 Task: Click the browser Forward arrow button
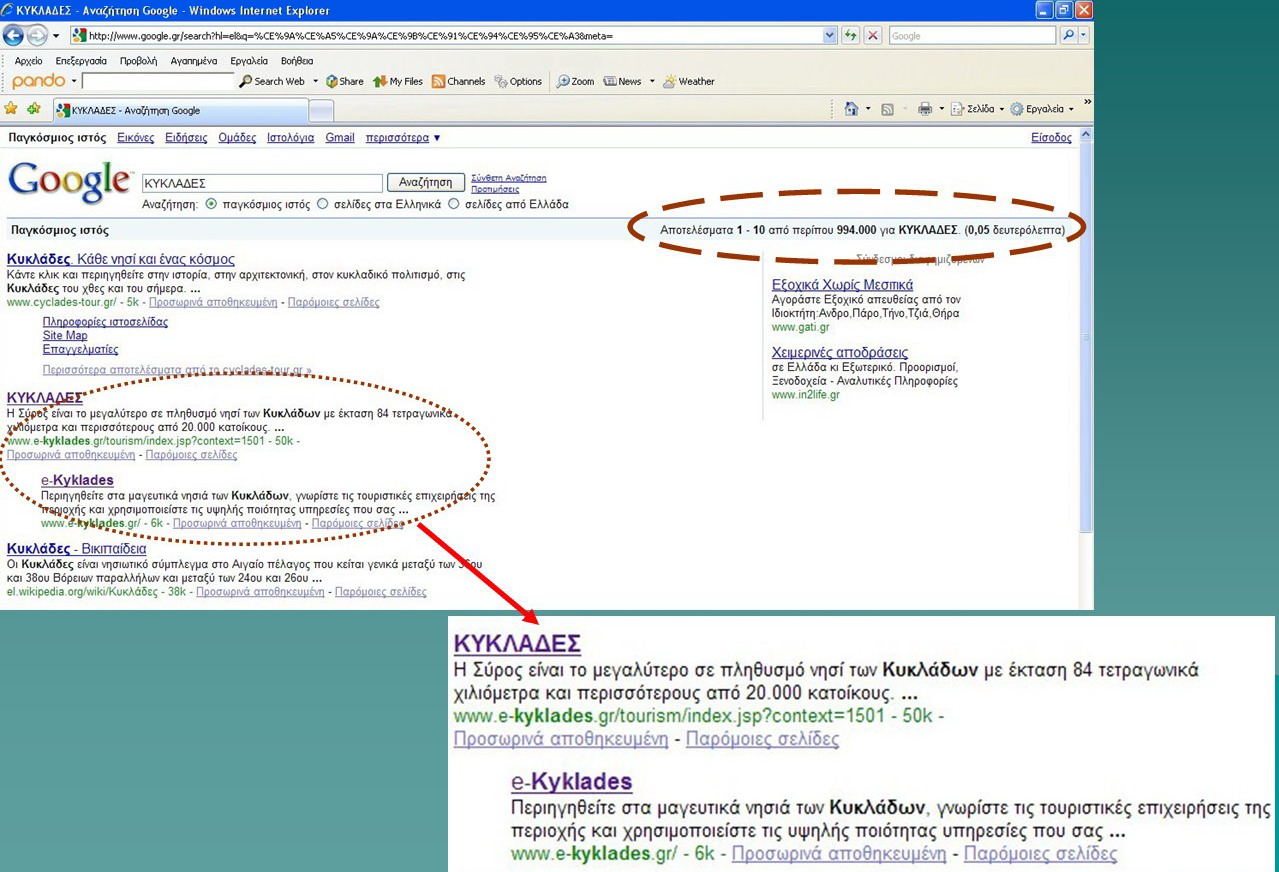36,35
